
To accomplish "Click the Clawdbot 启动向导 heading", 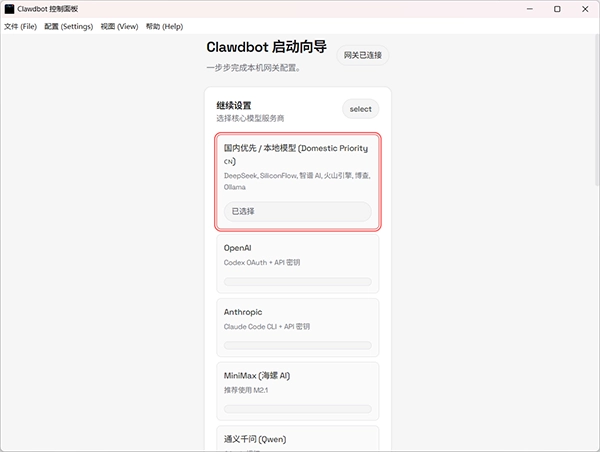I will pyautogui.click(x=266, y=47).
